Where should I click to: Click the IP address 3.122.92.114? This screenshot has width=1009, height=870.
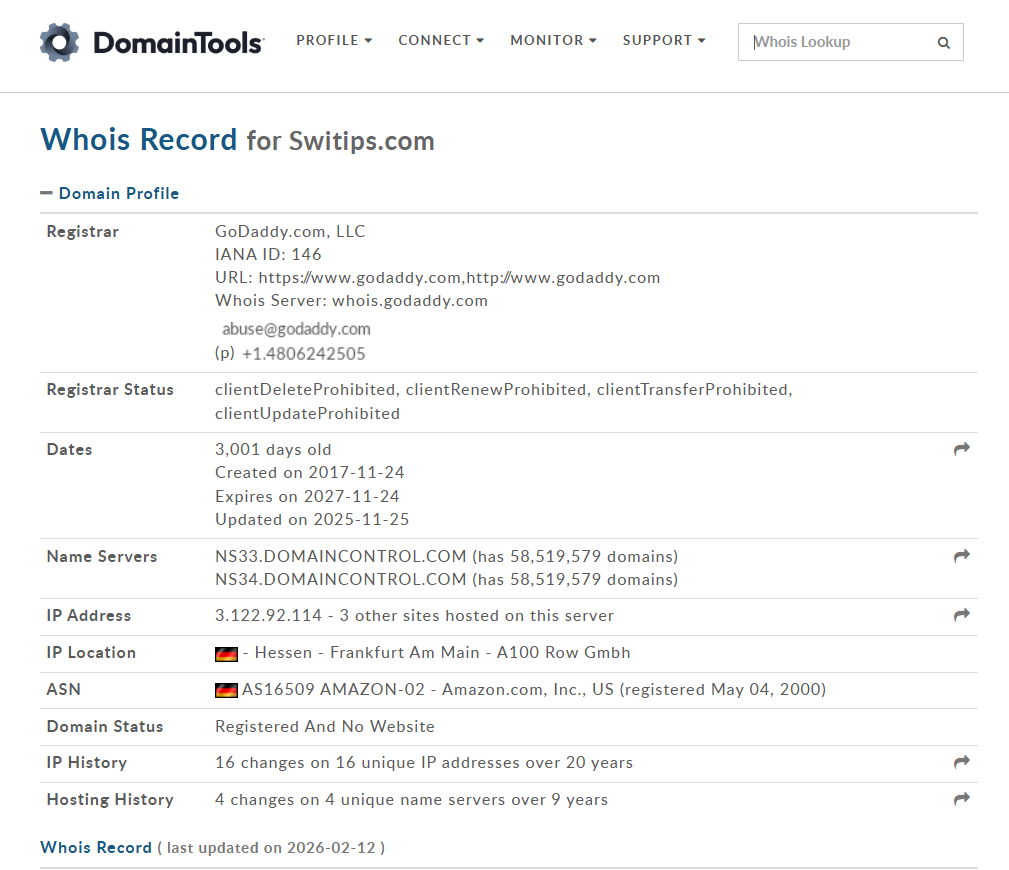(269, 616)
